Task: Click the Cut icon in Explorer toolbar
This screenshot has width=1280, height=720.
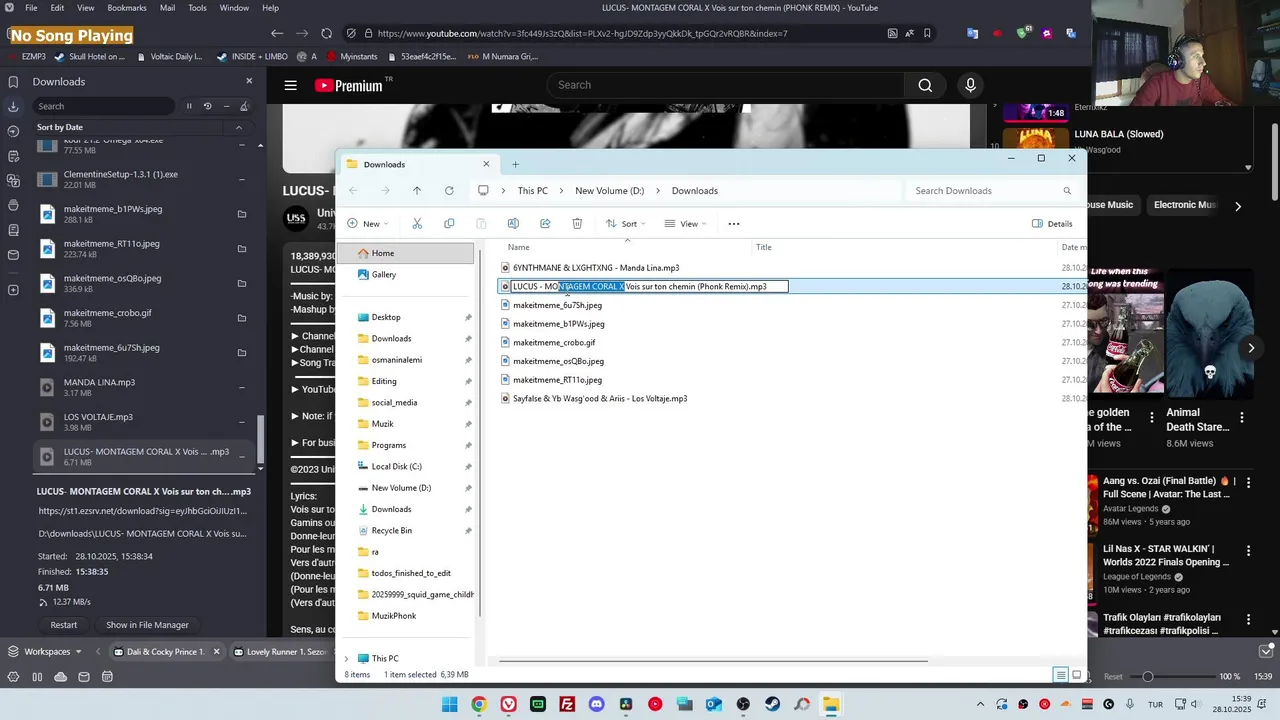Action: point(417,224)
